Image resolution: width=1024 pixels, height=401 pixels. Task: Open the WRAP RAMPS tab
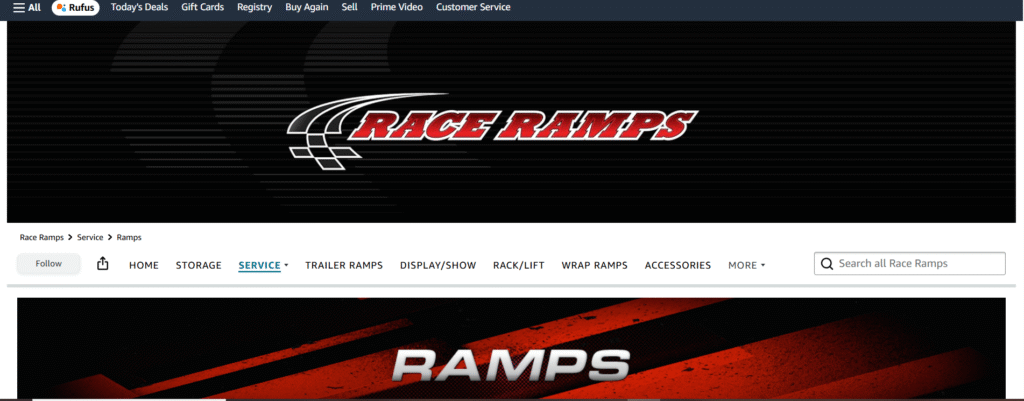(595, 265)
